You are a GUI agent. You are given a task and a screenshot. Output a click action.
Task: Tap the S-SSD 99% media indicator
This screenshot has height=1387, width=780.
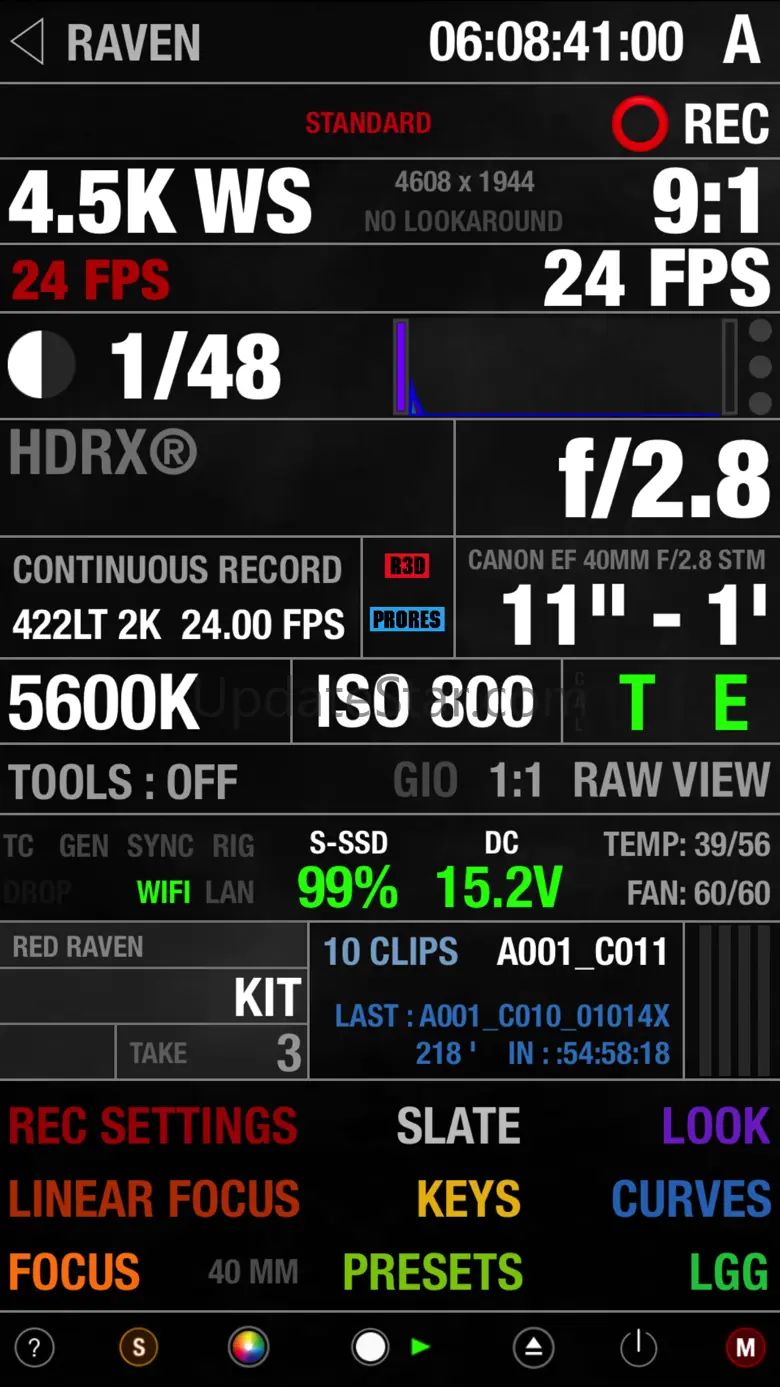pyautogui.click(x=348, y=871)
